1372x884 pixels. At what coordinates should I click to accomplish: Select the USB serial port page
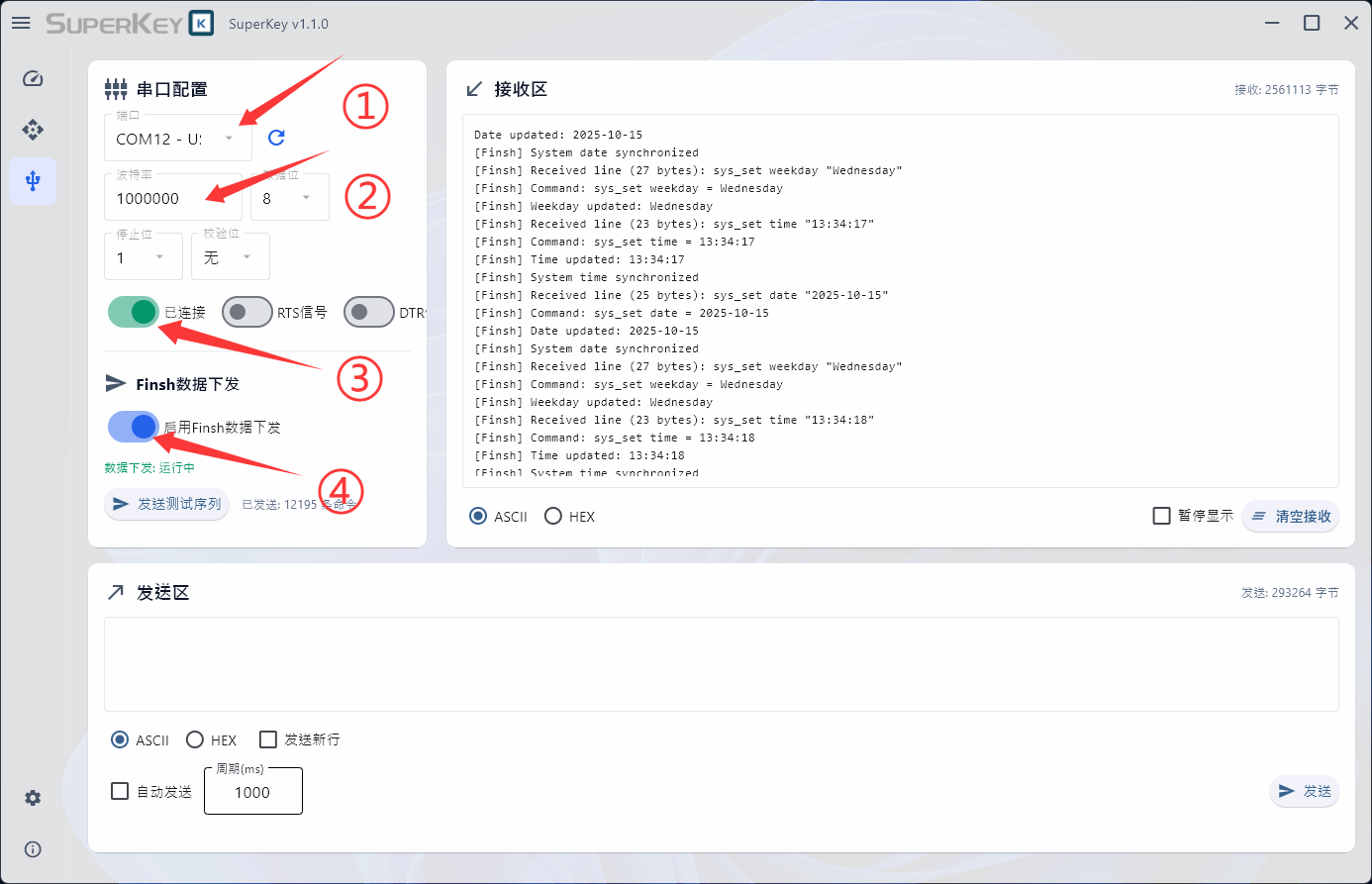point(33,181)
